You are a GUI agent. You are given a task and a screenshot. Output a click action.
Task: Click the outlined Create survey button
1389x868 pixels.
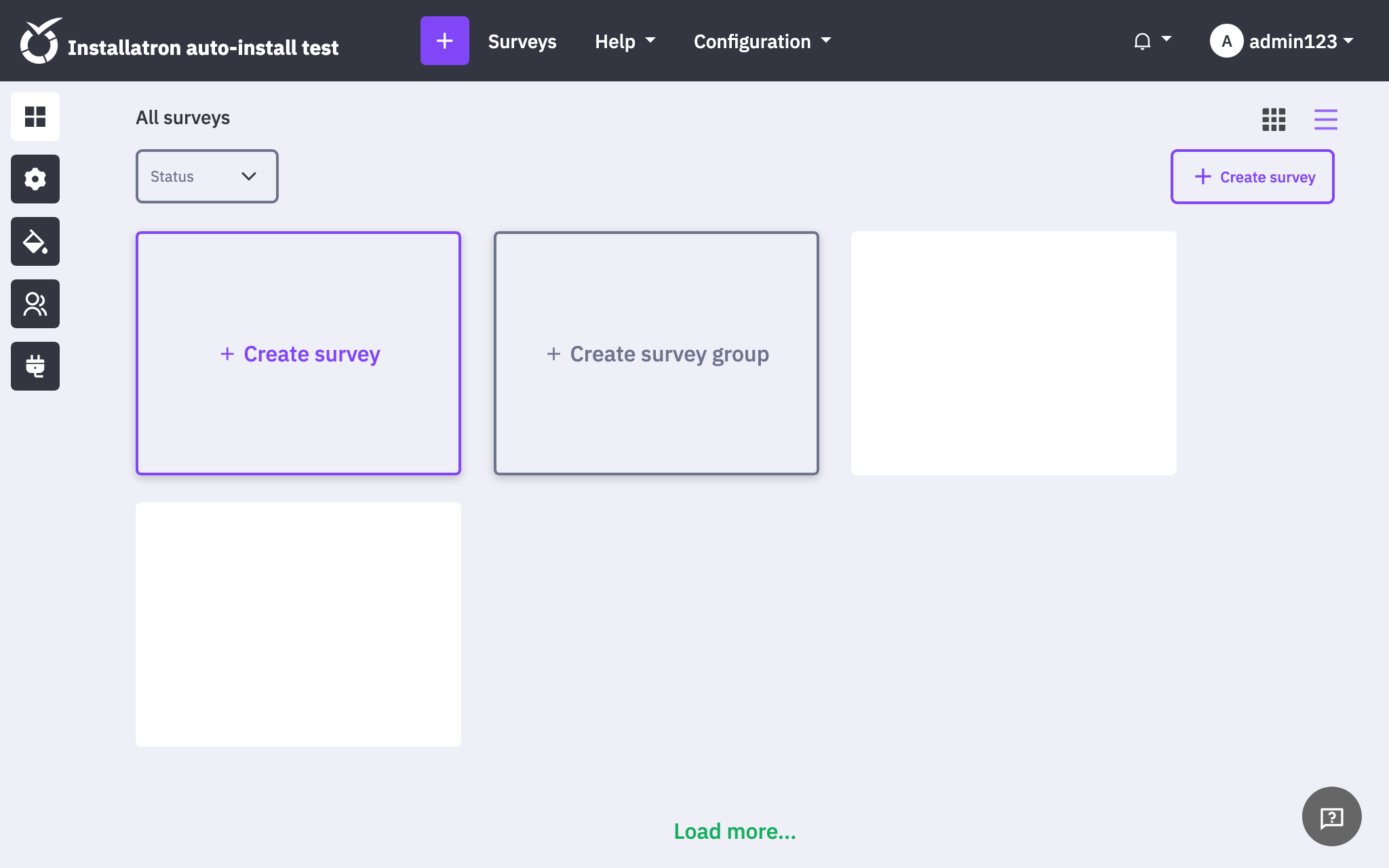(x=1252, y=177)
